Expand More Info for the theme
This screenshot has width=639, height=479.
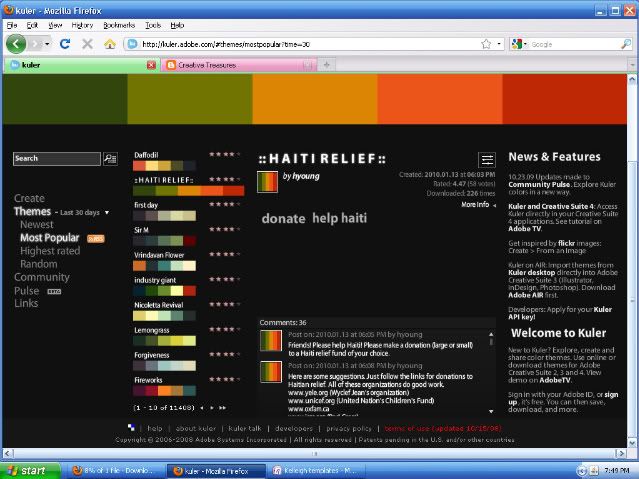tap(478, 205)
